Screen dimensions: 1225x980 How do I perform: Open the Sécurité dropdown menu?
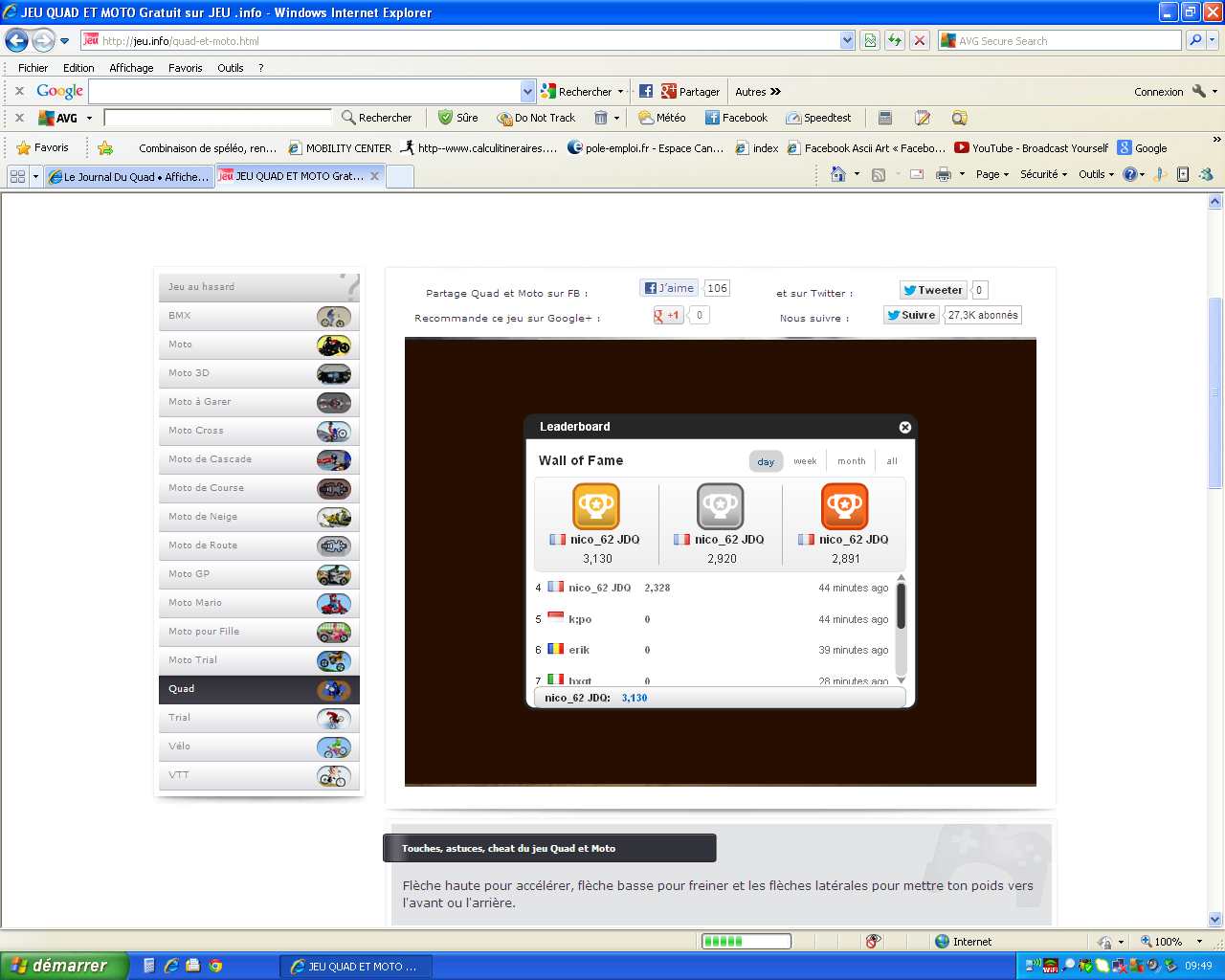[x=1043, y=174]
